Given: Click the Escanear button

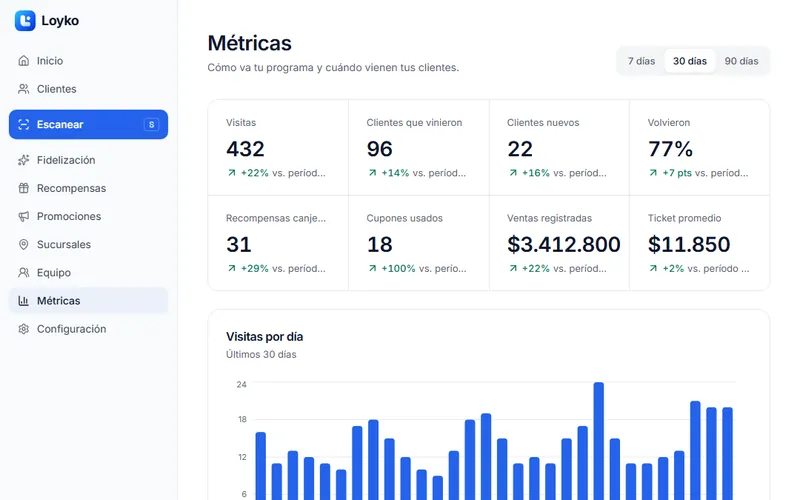Looking at the screenshot, I should (x=88, y=124).
